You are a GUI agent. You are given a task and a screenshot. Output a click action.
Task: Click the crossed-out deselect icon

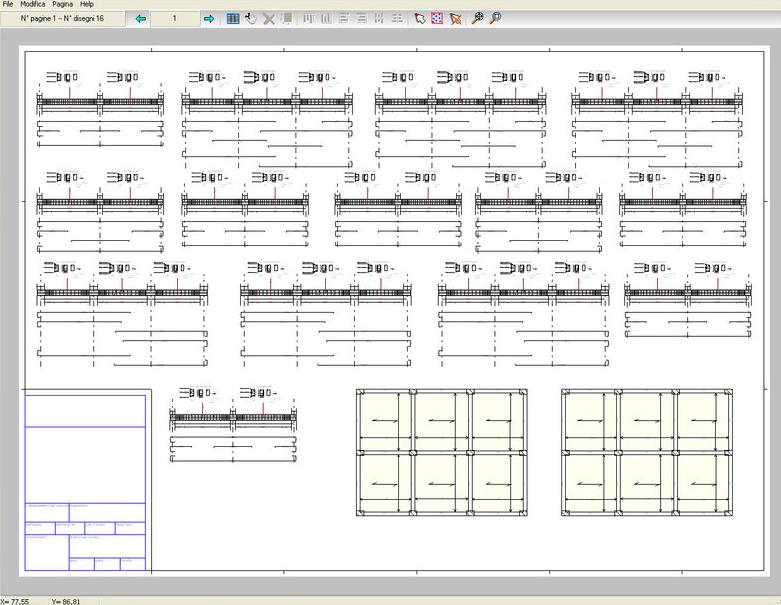(x=456, y=18)
